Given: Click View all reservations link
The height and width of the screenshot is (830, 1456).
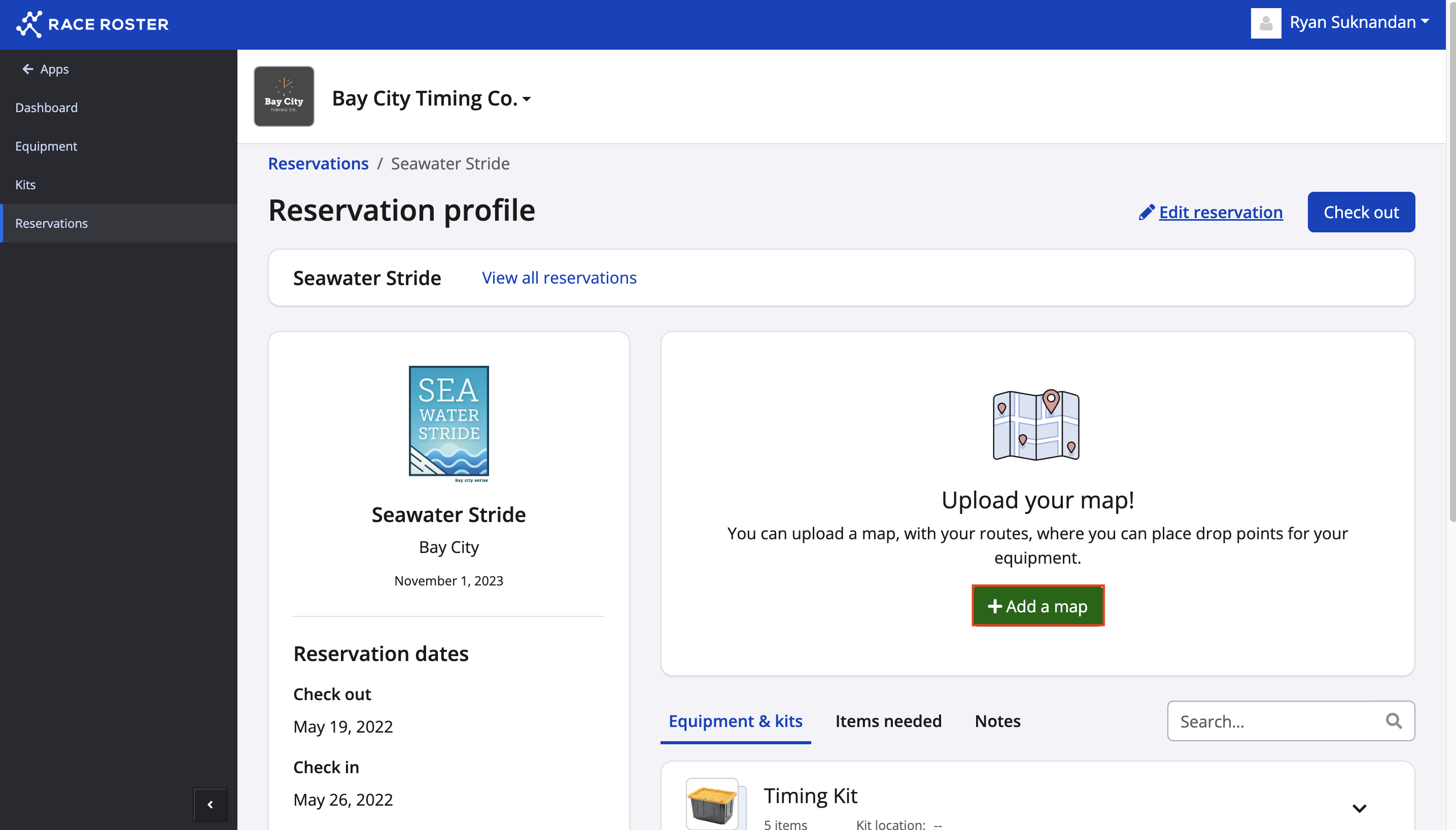Looking at the screenshot, I should pos(559,278).
